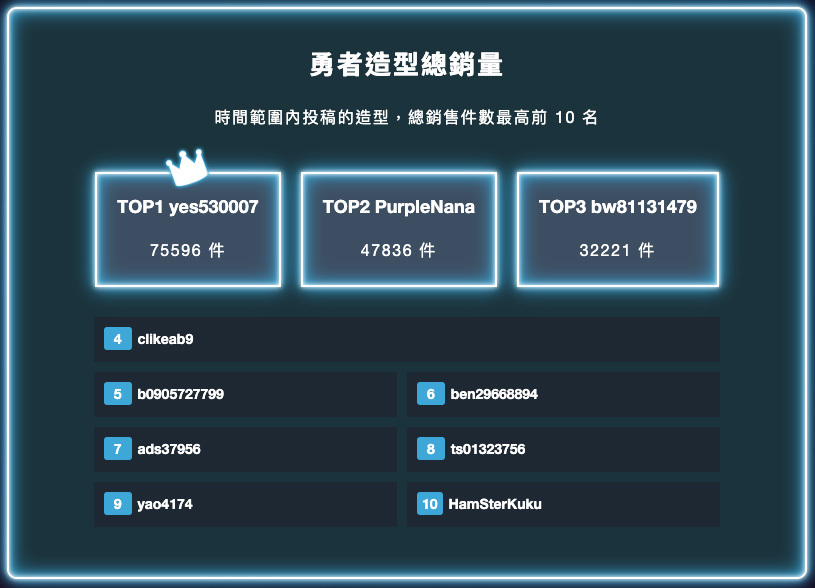Open b0905727799 profile entry

(x=180, y=394)
